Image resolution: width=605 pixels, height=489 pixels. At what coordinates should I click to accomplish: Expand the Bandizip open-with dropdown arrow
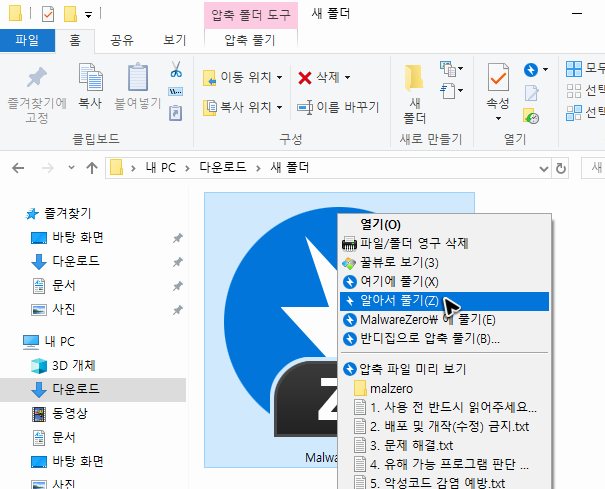coord(545,69)
